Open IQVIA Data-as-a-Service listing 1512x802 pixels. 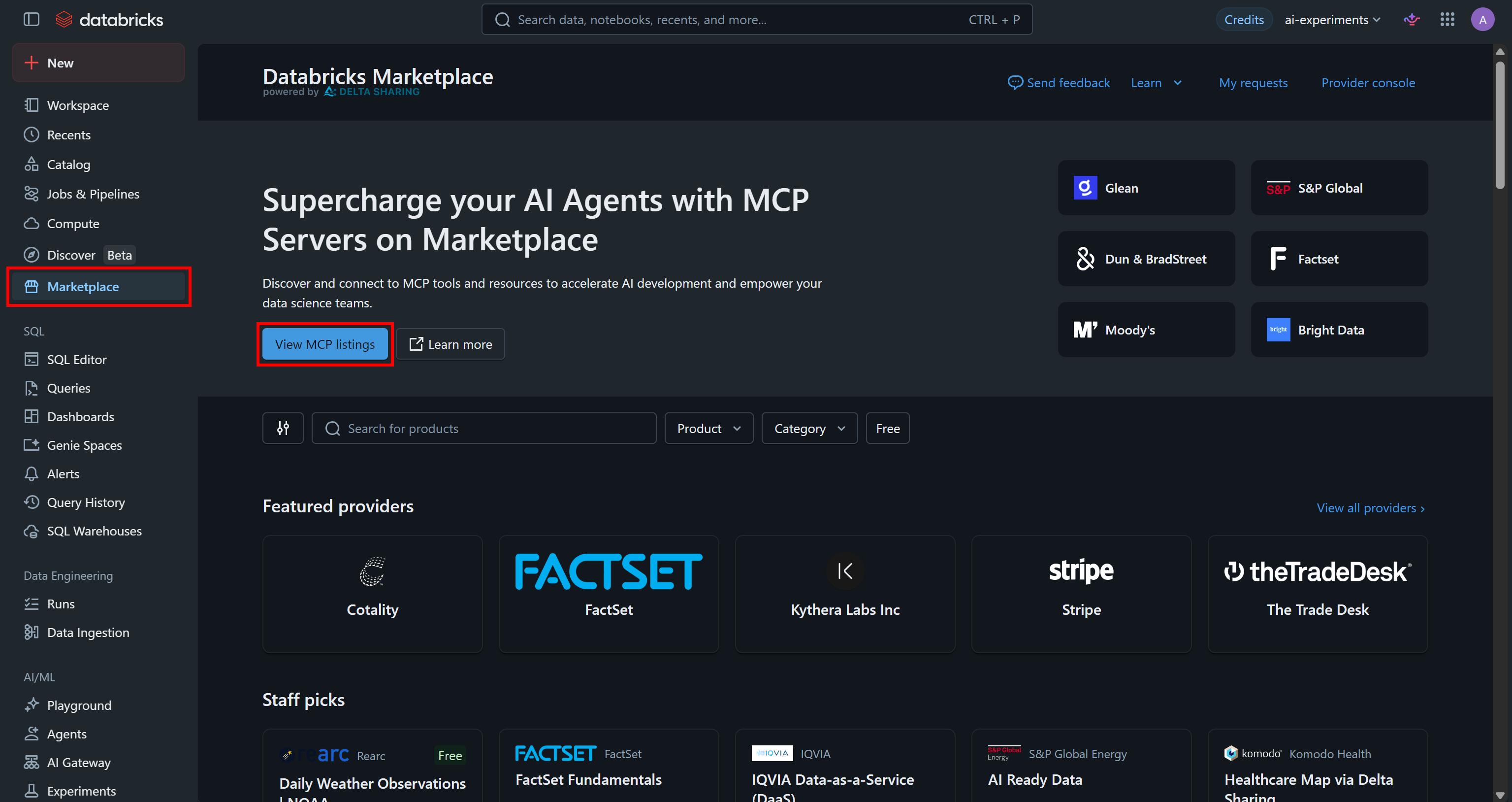tap(845, 766)
